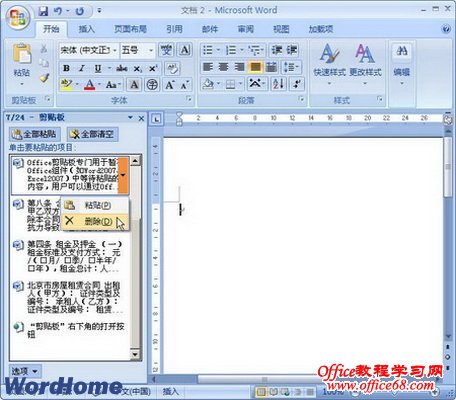Switch to the 插入 ribbon tab
The height and width of the screenshot is (400, 456).
[x=87, y=29]
